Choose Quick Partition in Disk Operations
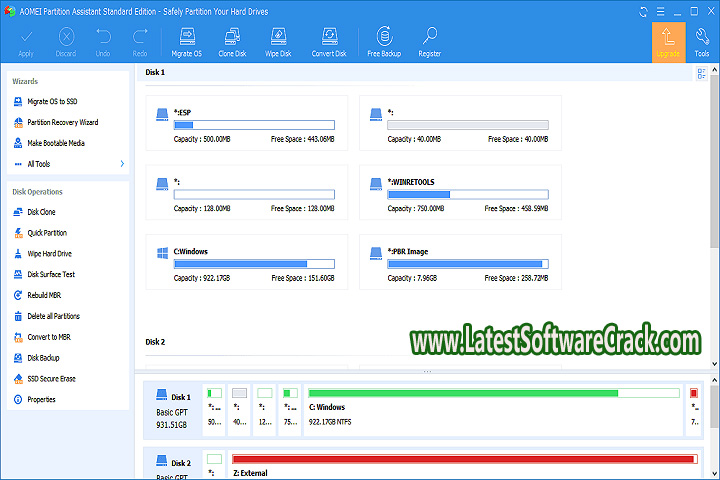The image size is (720, 480). tap(47, 233)
